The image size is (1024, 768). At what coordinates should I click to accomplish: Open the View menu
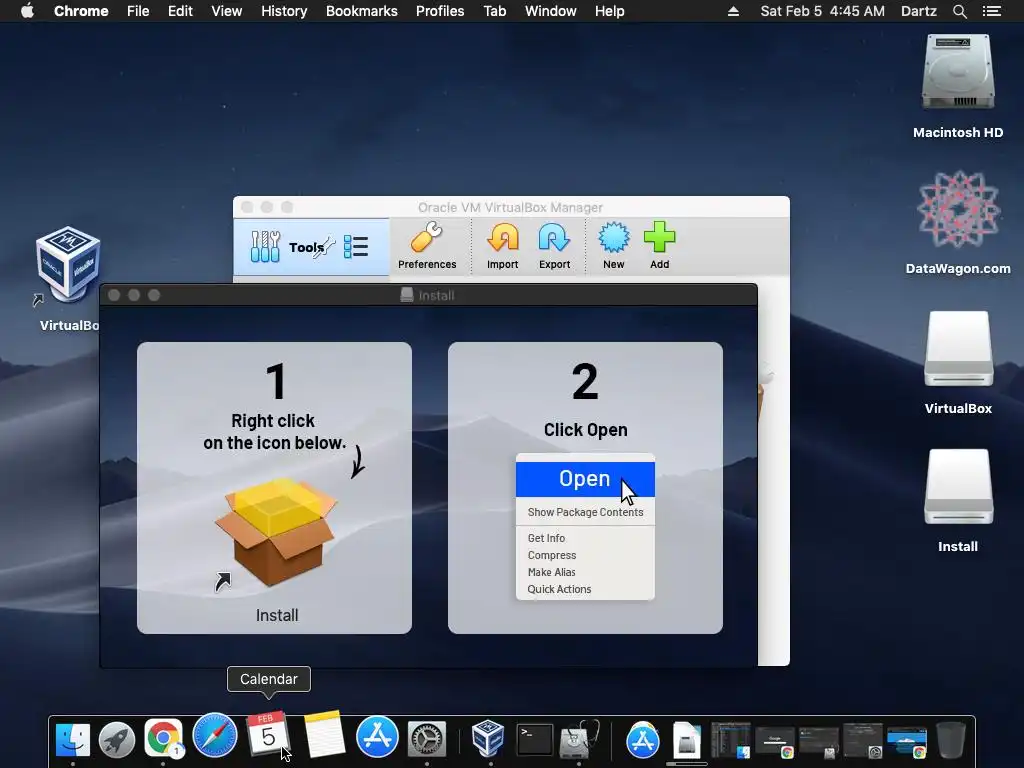(227, 11)
